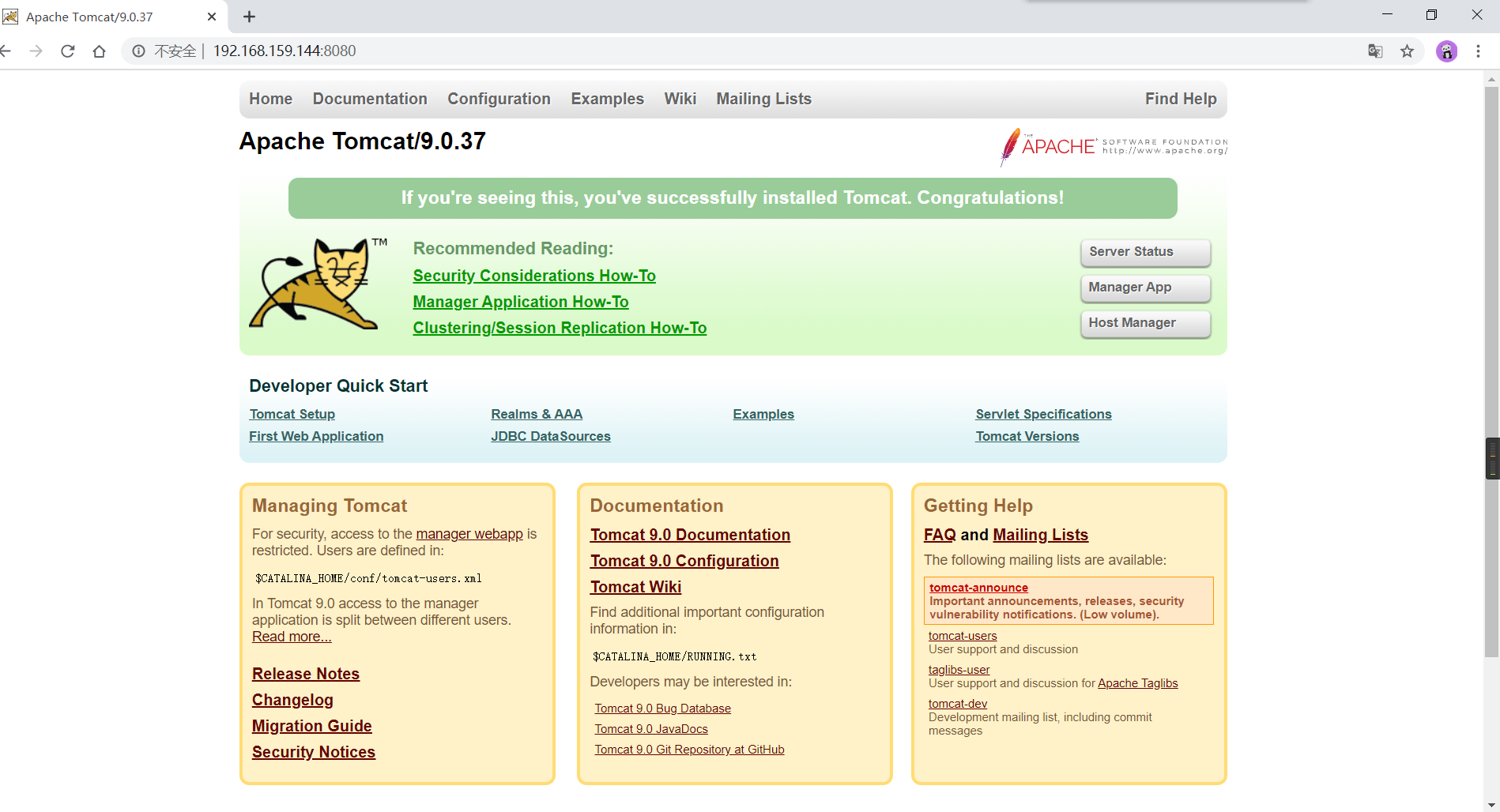Open the Realms & AAA link
Image resolution: width=1500 pixels, height=812 pixels.
(x=537, y=414)
